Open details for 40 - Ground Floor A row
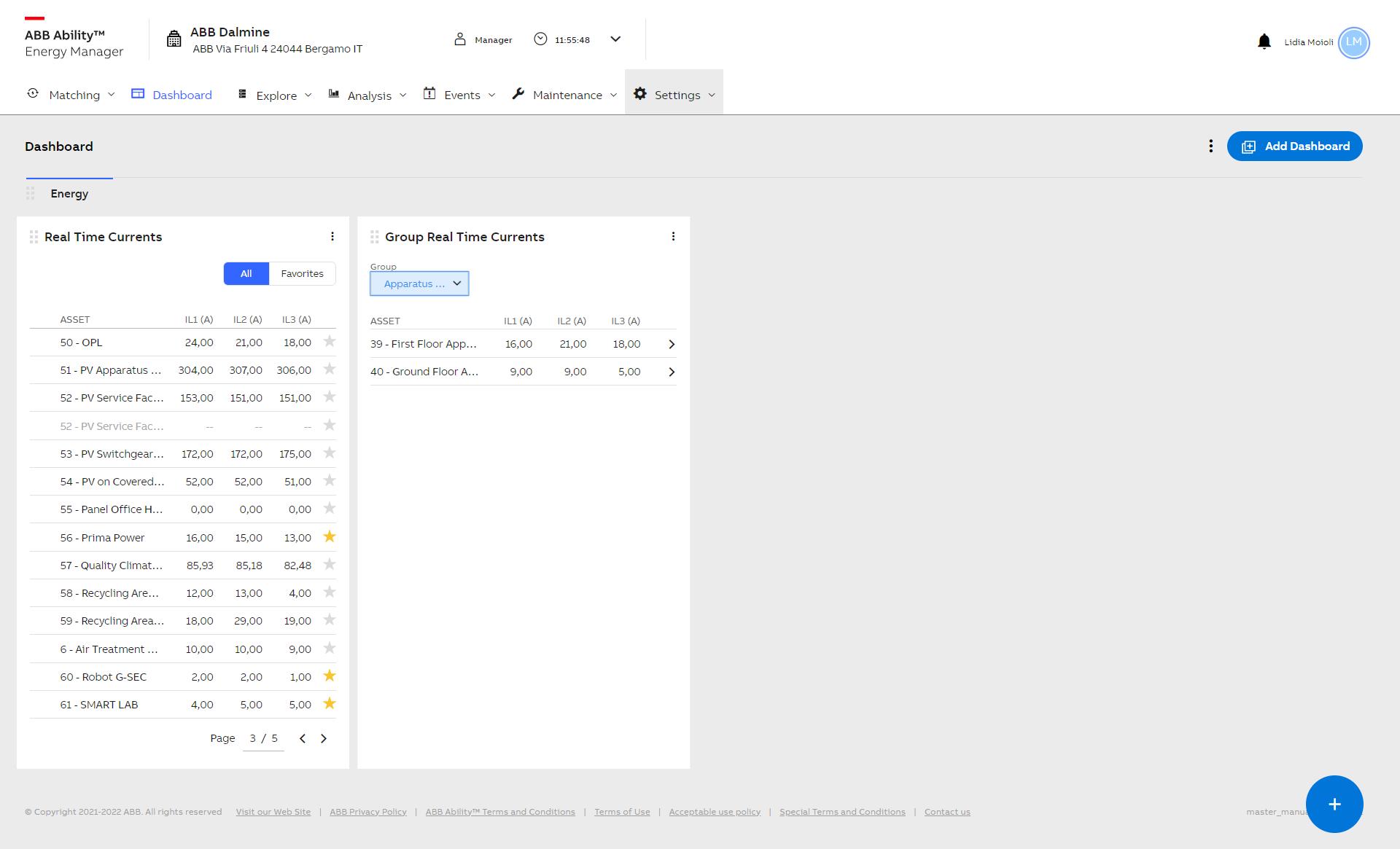Screen dimensions: 1400x849 (672, 372)
